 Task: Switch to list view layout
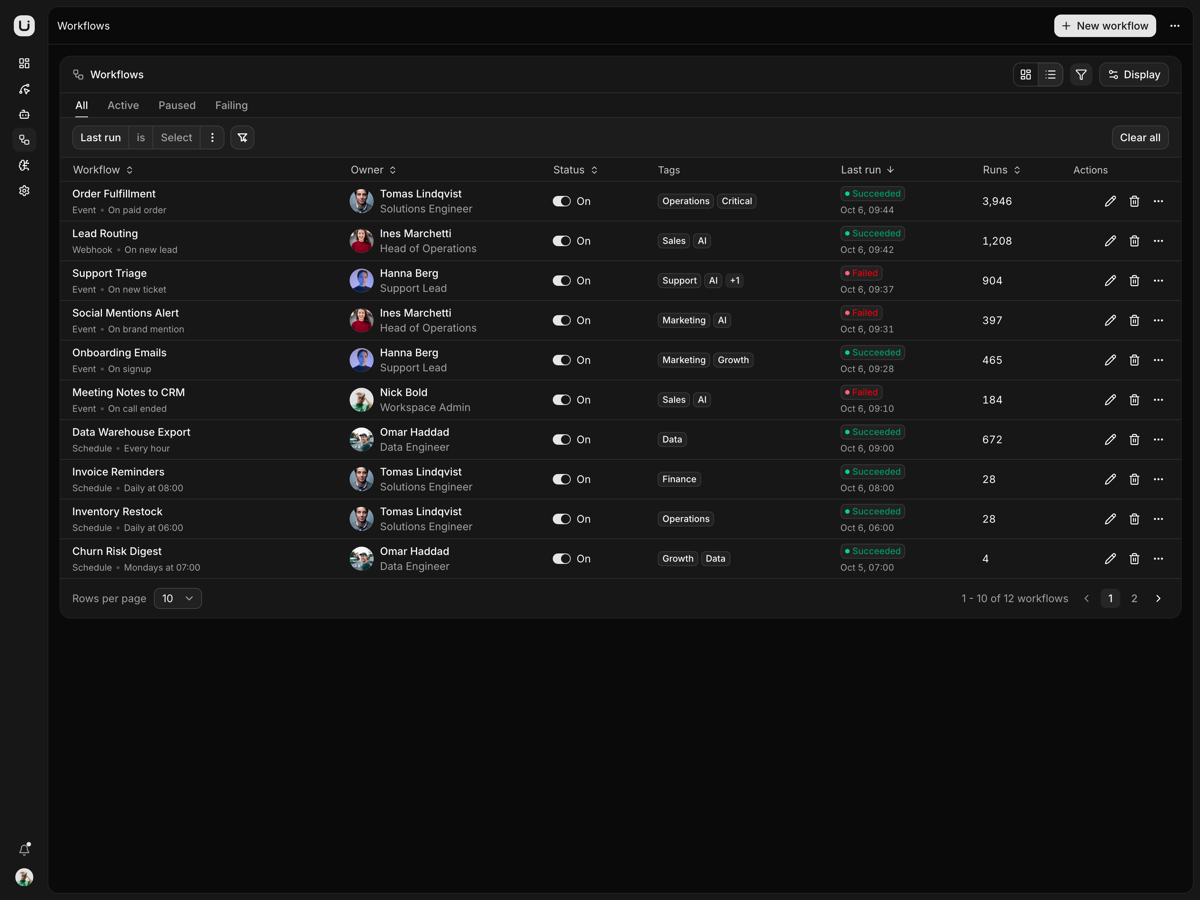[1051, 75]
